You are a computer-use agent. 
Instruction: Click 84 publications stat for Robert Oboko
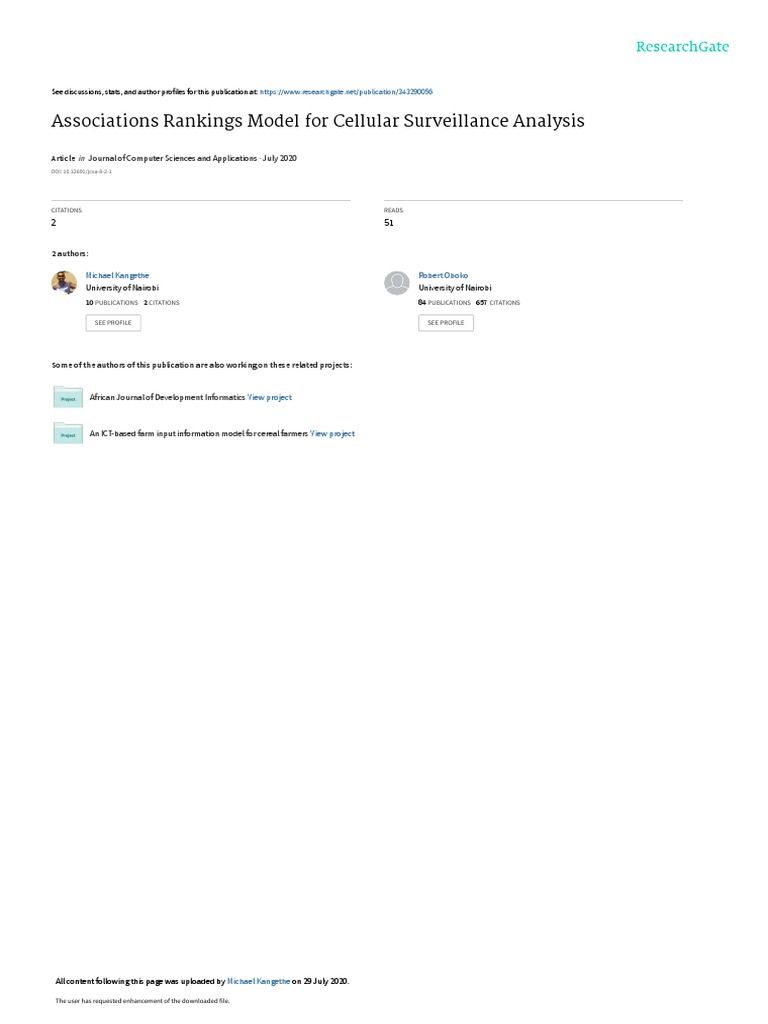tap(444, 303)
